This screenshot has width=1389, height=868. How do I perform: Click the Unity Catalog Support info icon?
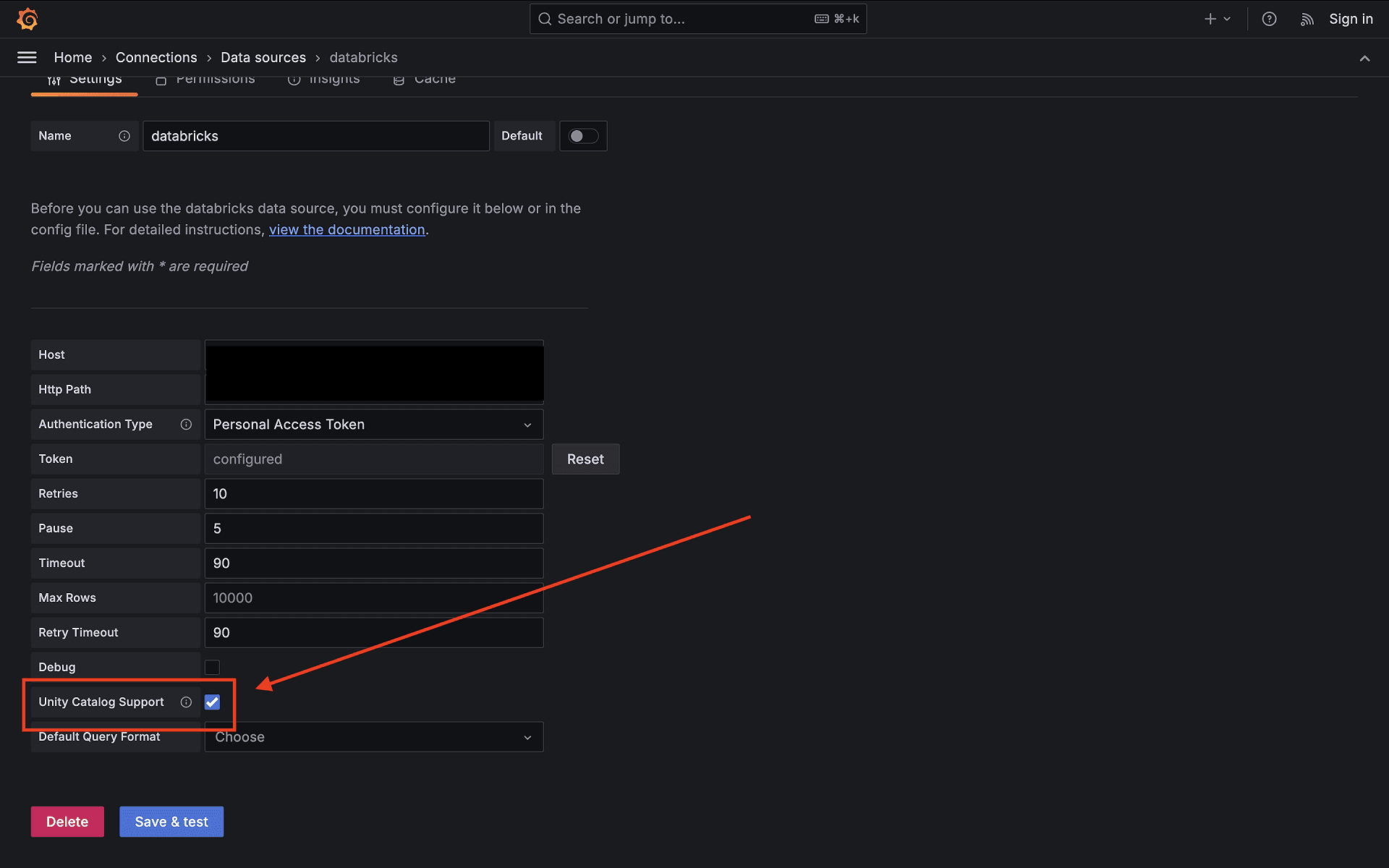(x=187, y=702)
